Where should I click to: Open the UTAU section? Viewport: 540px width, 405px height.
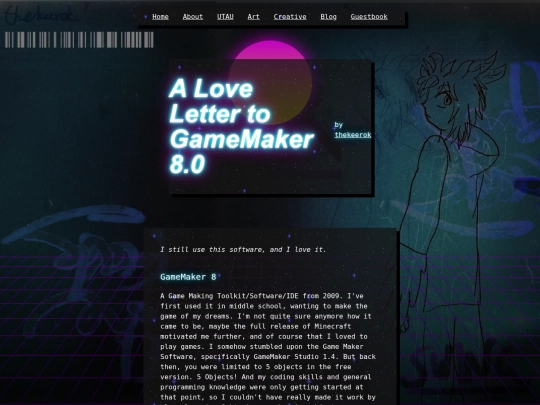225,17
